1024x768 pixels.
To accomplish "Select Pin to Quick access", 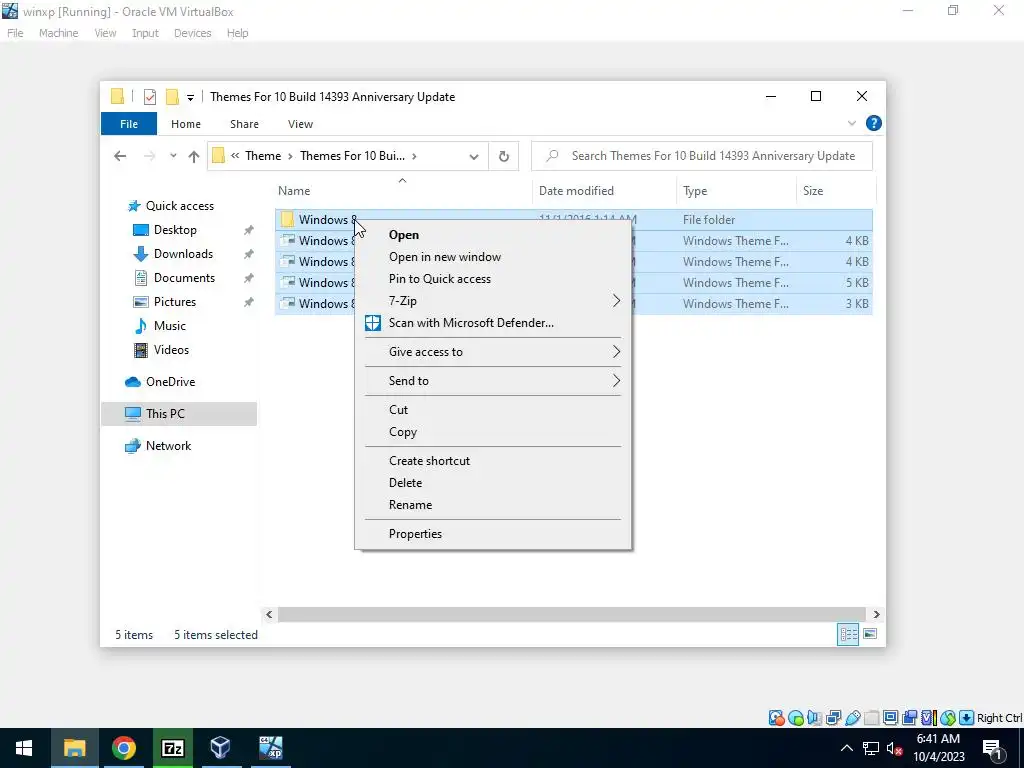I will pos(440,279).
